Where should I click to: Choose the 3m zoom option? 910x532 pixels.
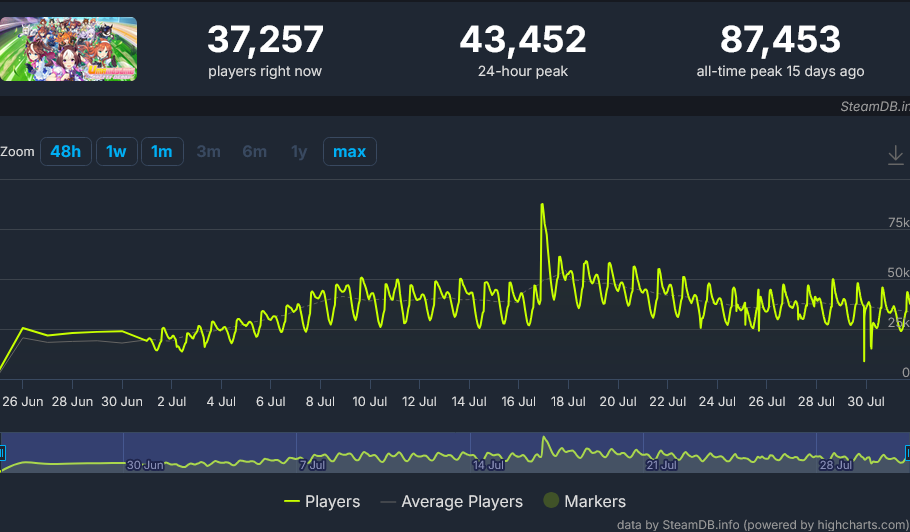[209, 152]
